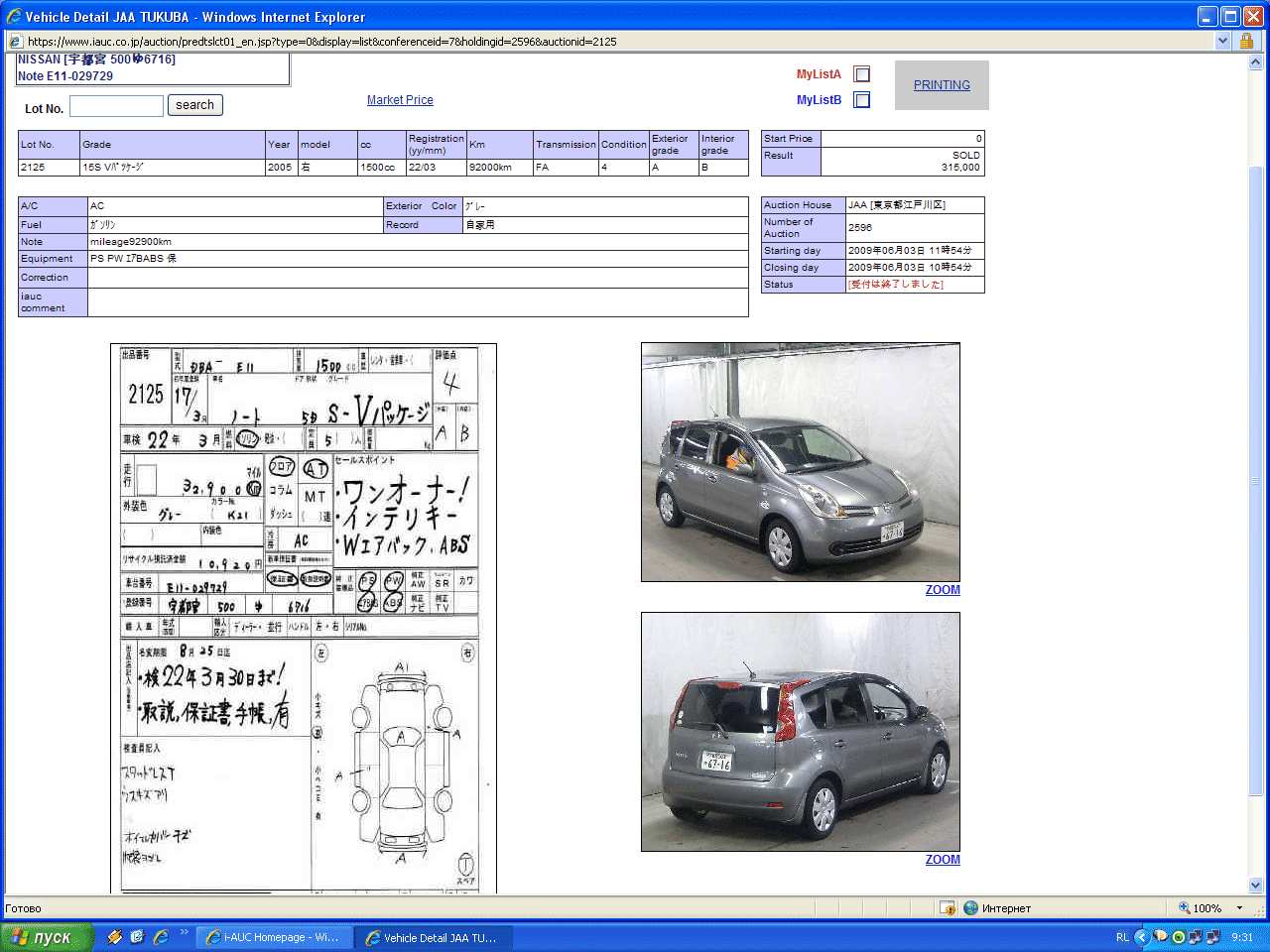Click the clock showing 9:31
Image resolution: width=1270 pixels, height=952 pixels.
pyautogui.click(x=1242, y=937)
